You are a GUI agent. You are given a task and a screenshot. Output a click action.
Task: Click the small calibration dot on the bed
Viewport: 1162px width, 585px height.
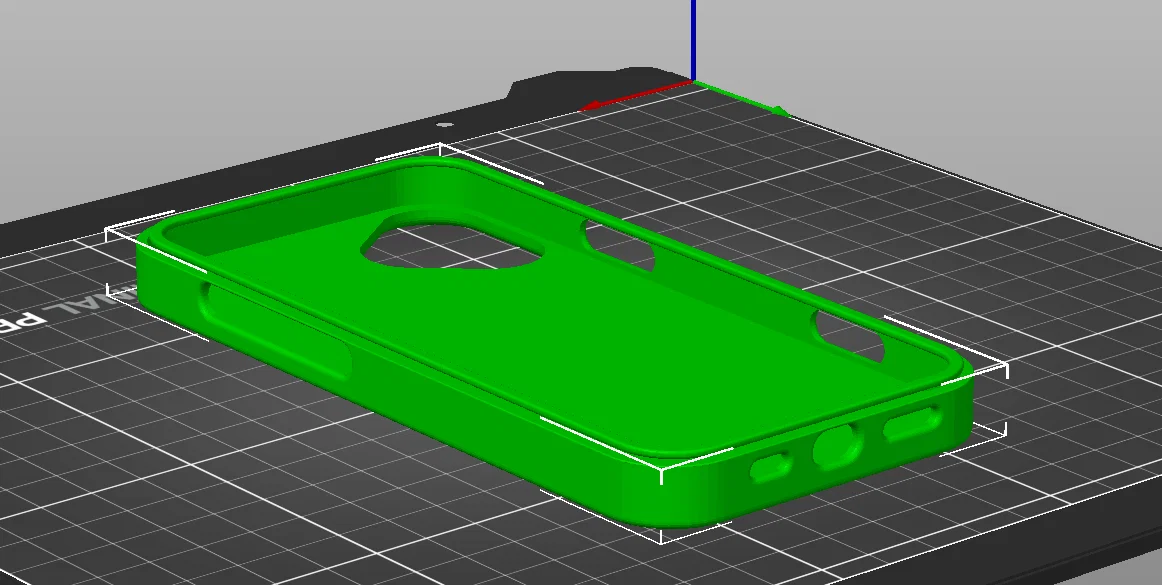[x=443, y=122]
